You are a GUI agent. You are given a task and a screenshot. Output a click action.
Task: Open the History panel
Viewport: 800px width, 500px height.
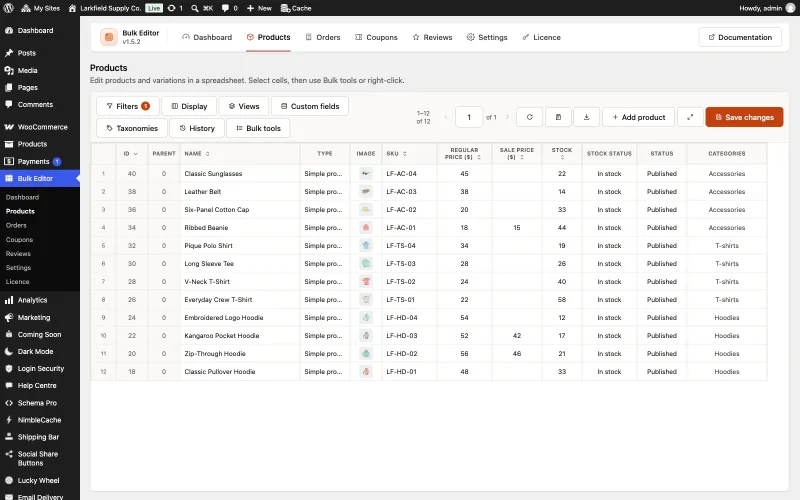point(197,128)
